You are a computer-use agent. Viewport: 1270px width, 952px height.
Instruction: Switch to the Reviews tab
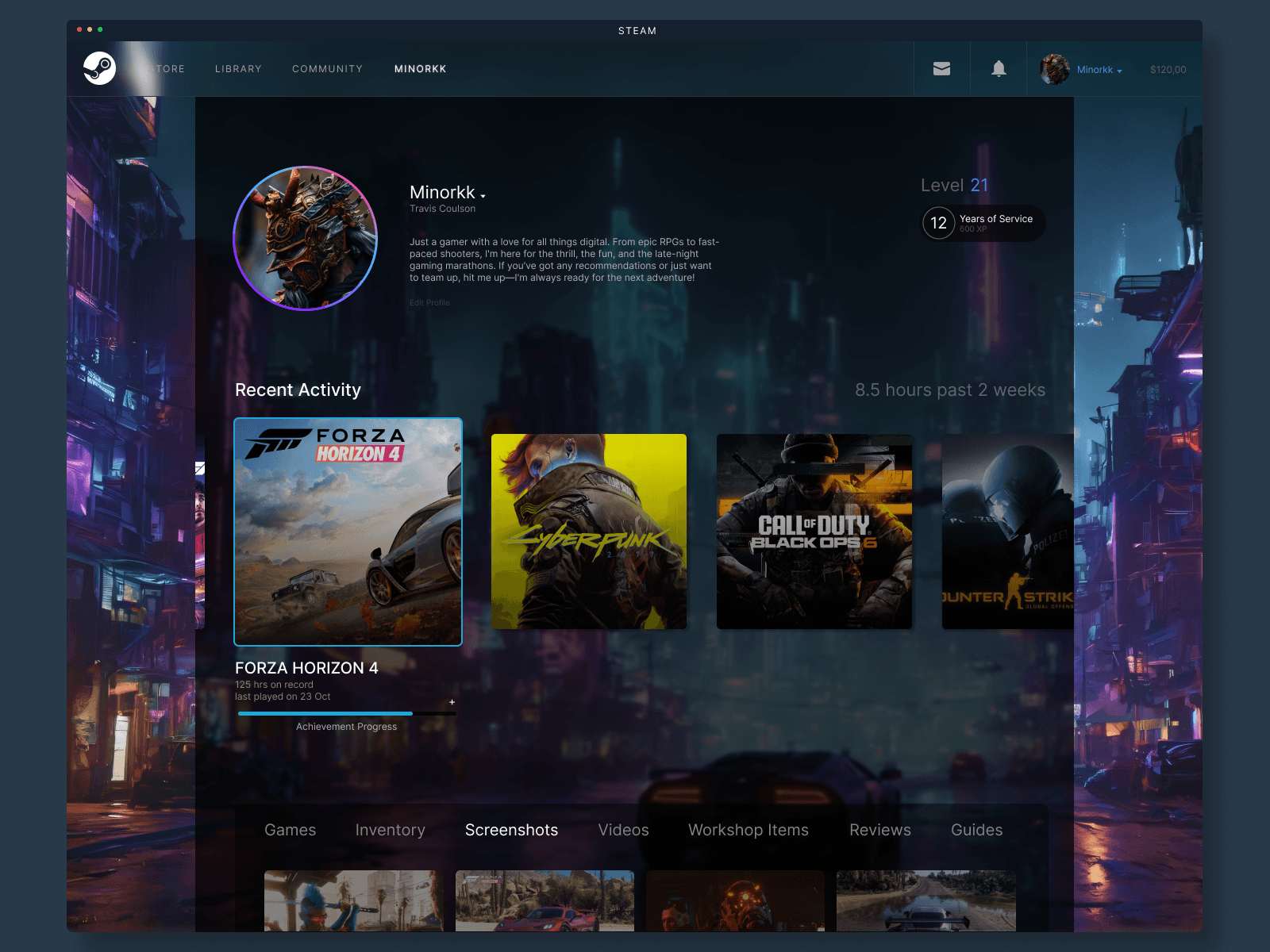(879, 830)
